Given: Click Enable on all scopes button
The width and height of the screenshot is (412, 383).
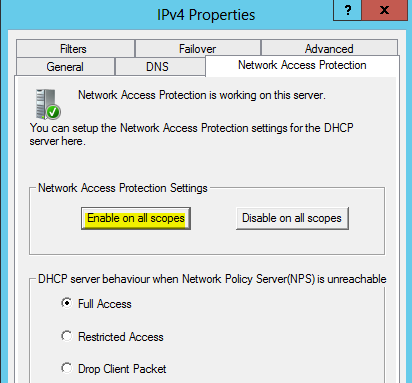Looking at the screenshot, I should pos(136,218).
